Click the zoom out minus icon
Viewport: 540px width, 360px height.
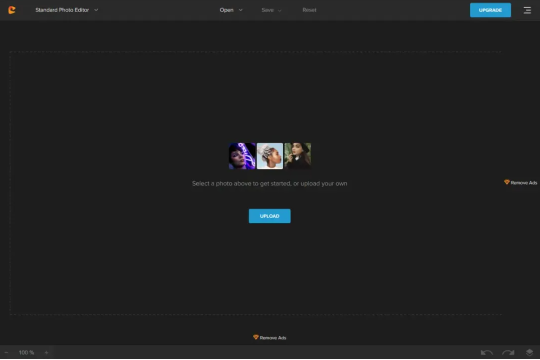[6, 352]
